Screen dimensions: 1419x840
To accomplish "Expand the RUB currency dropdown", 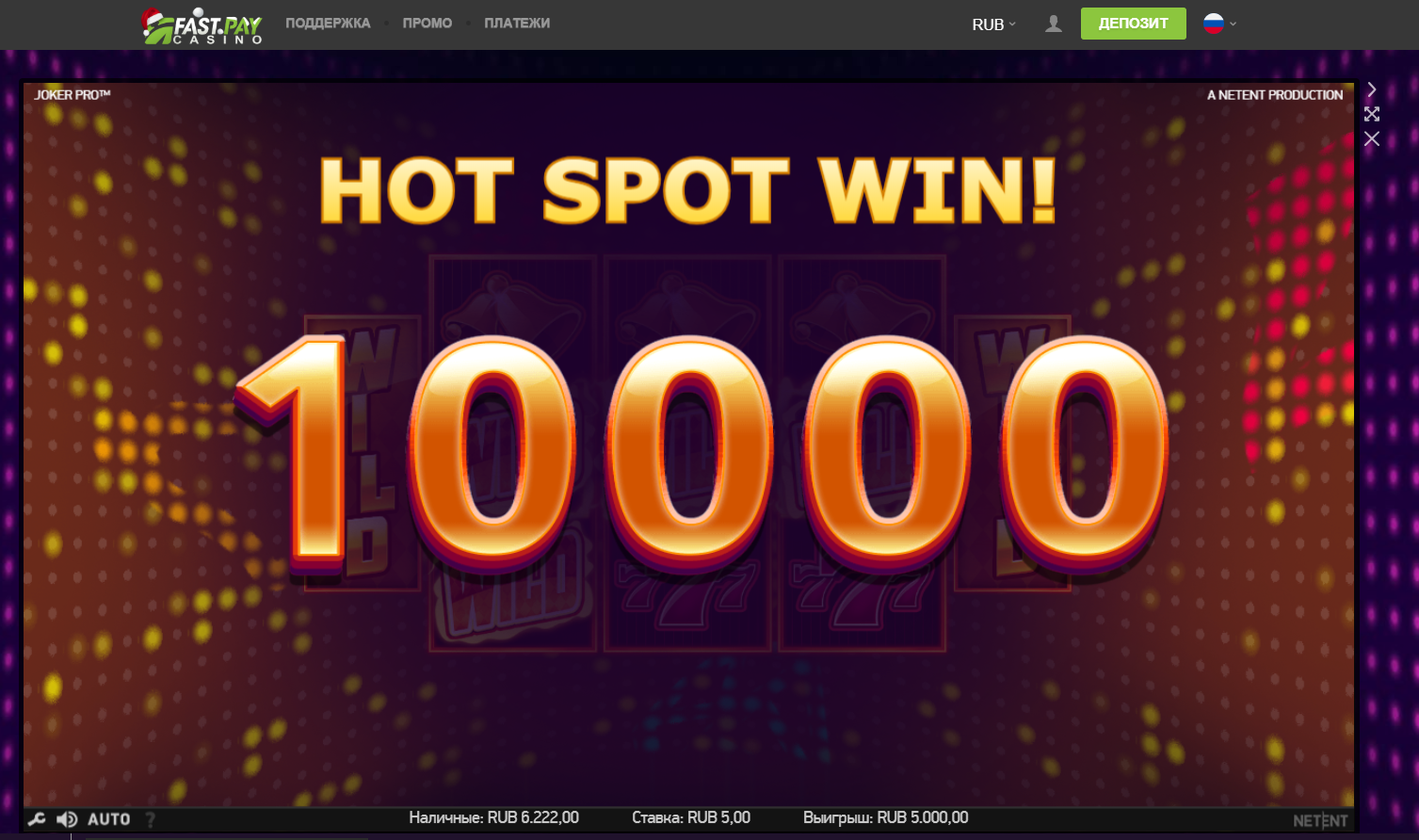I will click(994, 24).
